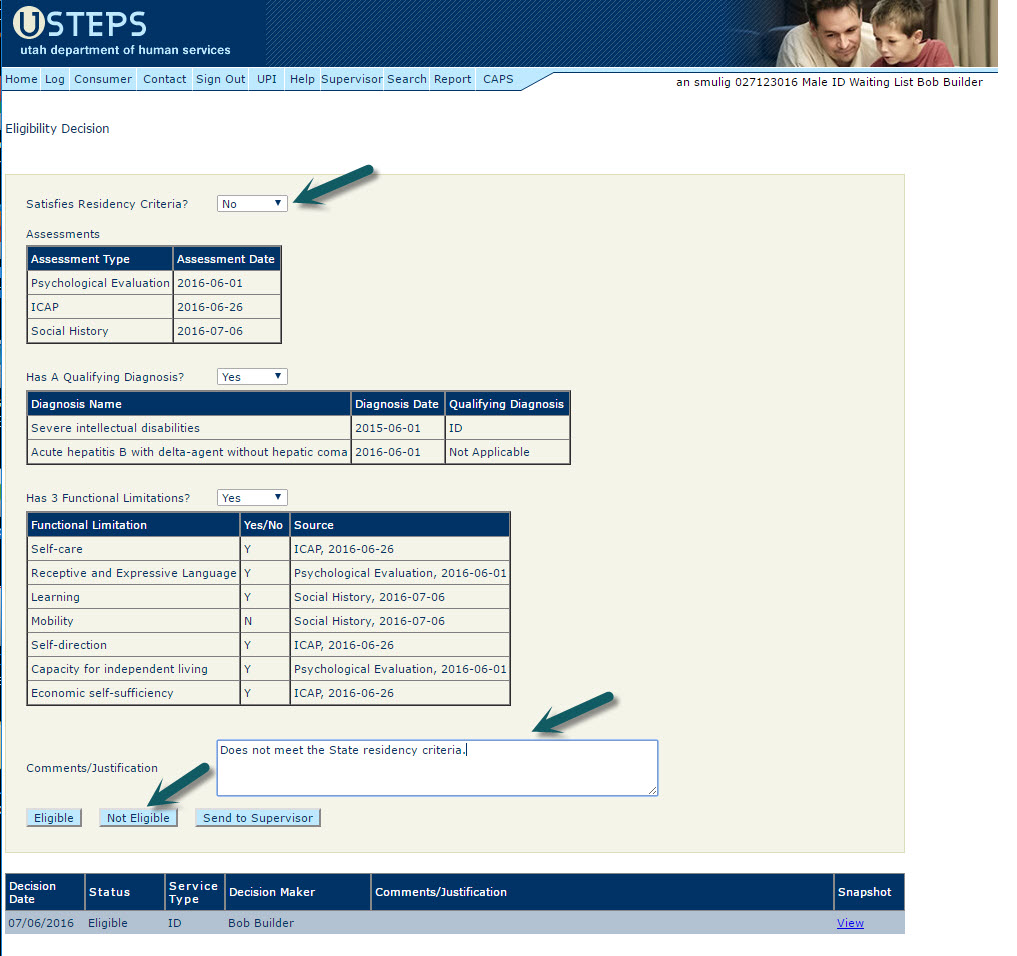Open the Contact menu item
Viewport: 1017px width, 956px height.
click(164, 79)
